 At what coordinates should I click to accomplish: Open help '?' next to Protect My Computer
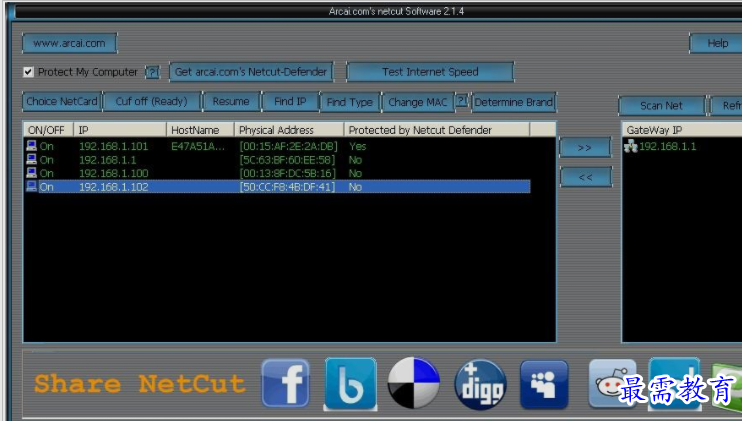click(152, 72)
